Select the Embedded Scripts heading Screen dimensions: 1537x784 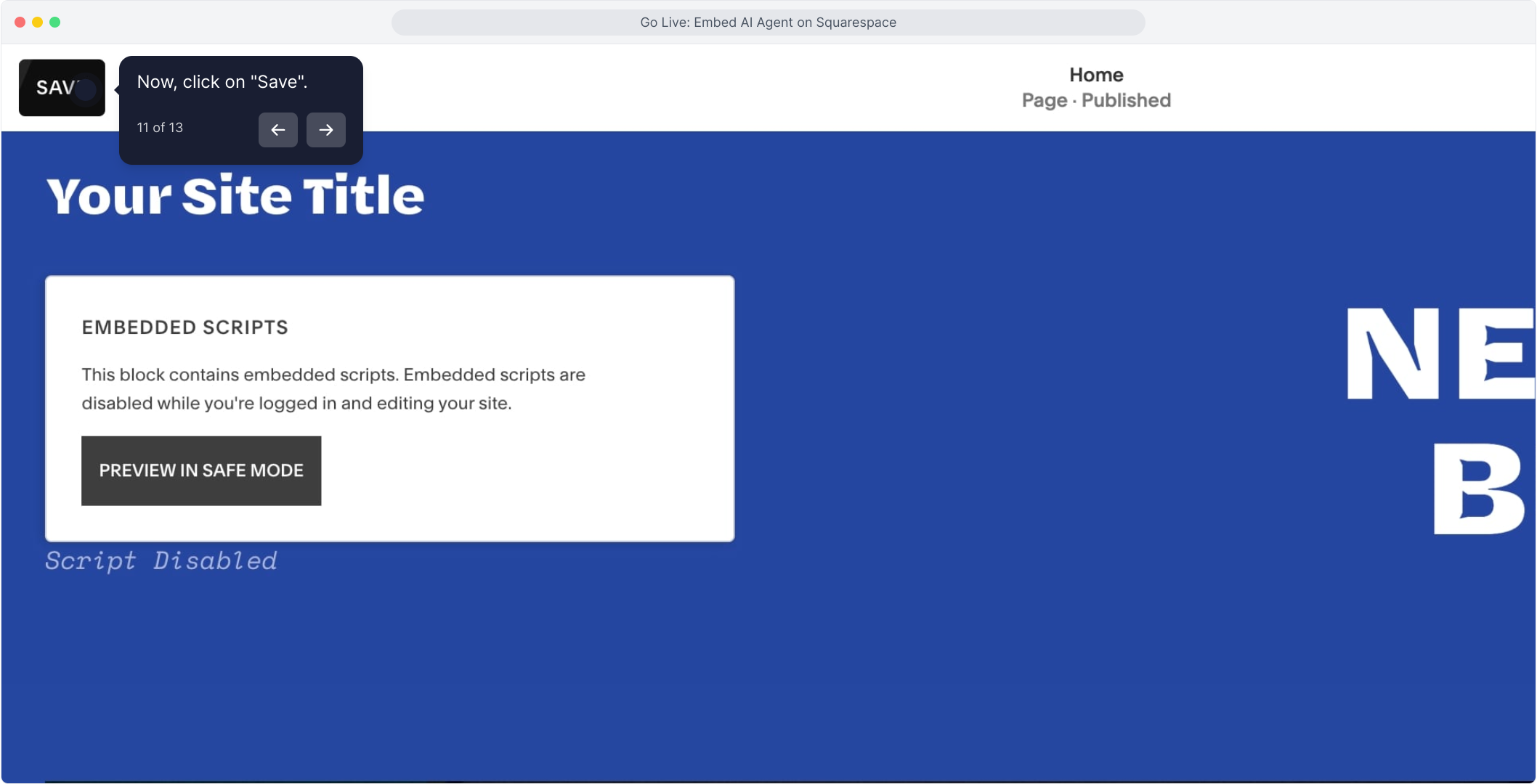pyautogui.click(x=184, y=327)
